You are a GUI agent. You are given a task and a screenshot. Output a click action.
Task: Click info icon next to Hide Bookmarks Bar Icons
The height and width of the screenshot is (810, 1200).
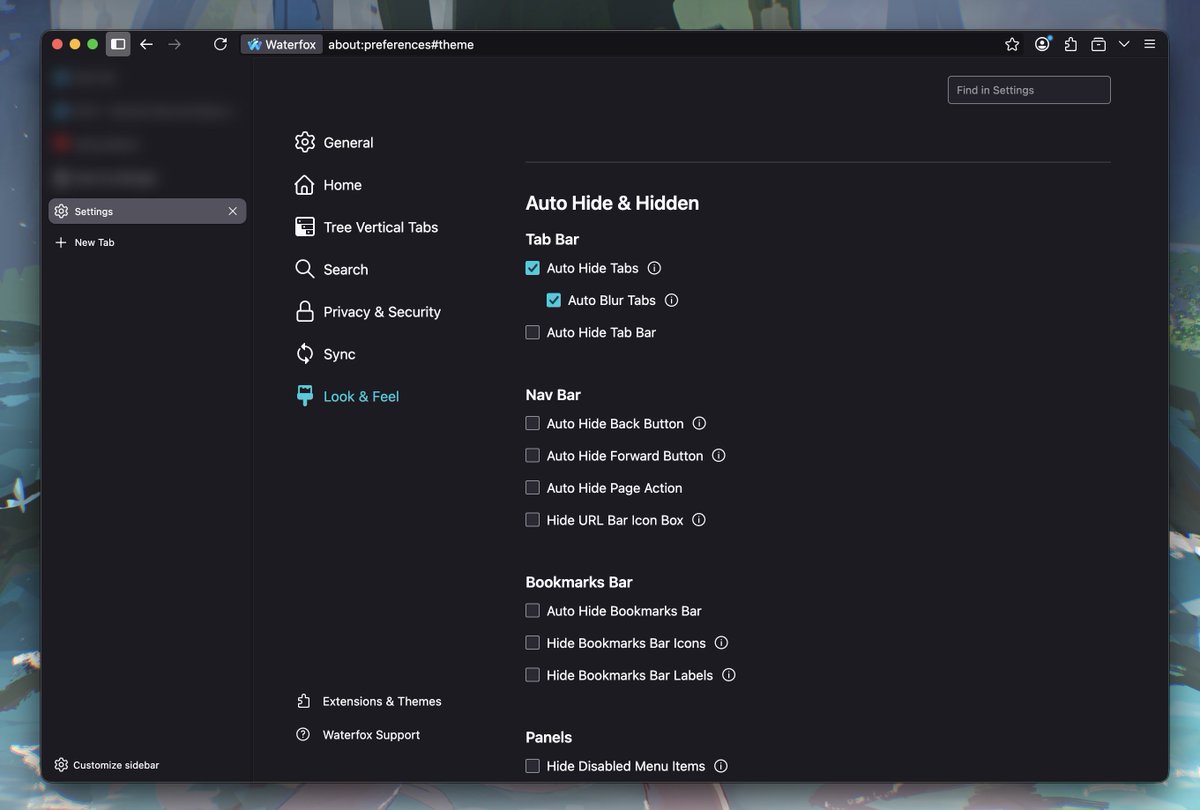722,643
